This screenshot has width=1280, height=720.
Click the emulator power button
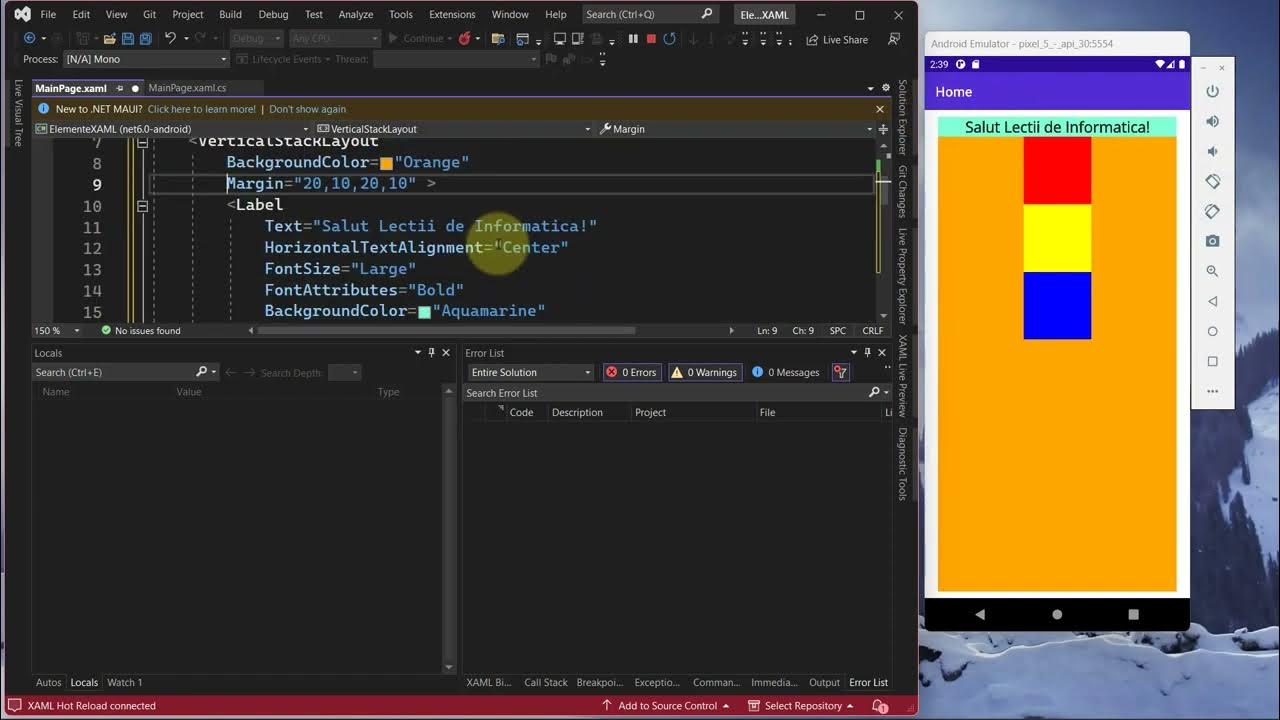pyautogui.click(x=1213, y=91)
